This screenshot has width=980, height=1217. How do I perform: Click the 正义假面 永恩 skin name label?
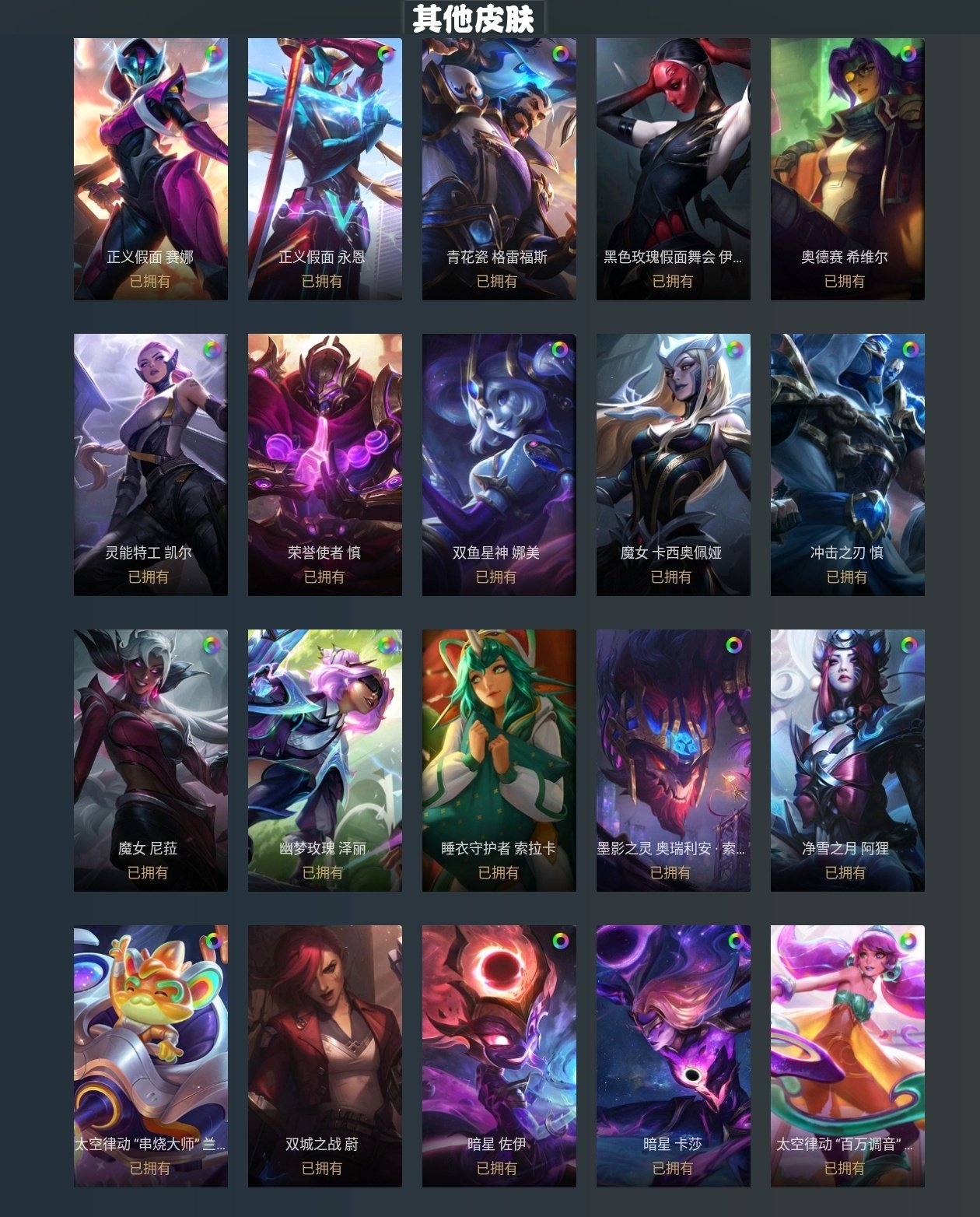click(x=322, y=257)
